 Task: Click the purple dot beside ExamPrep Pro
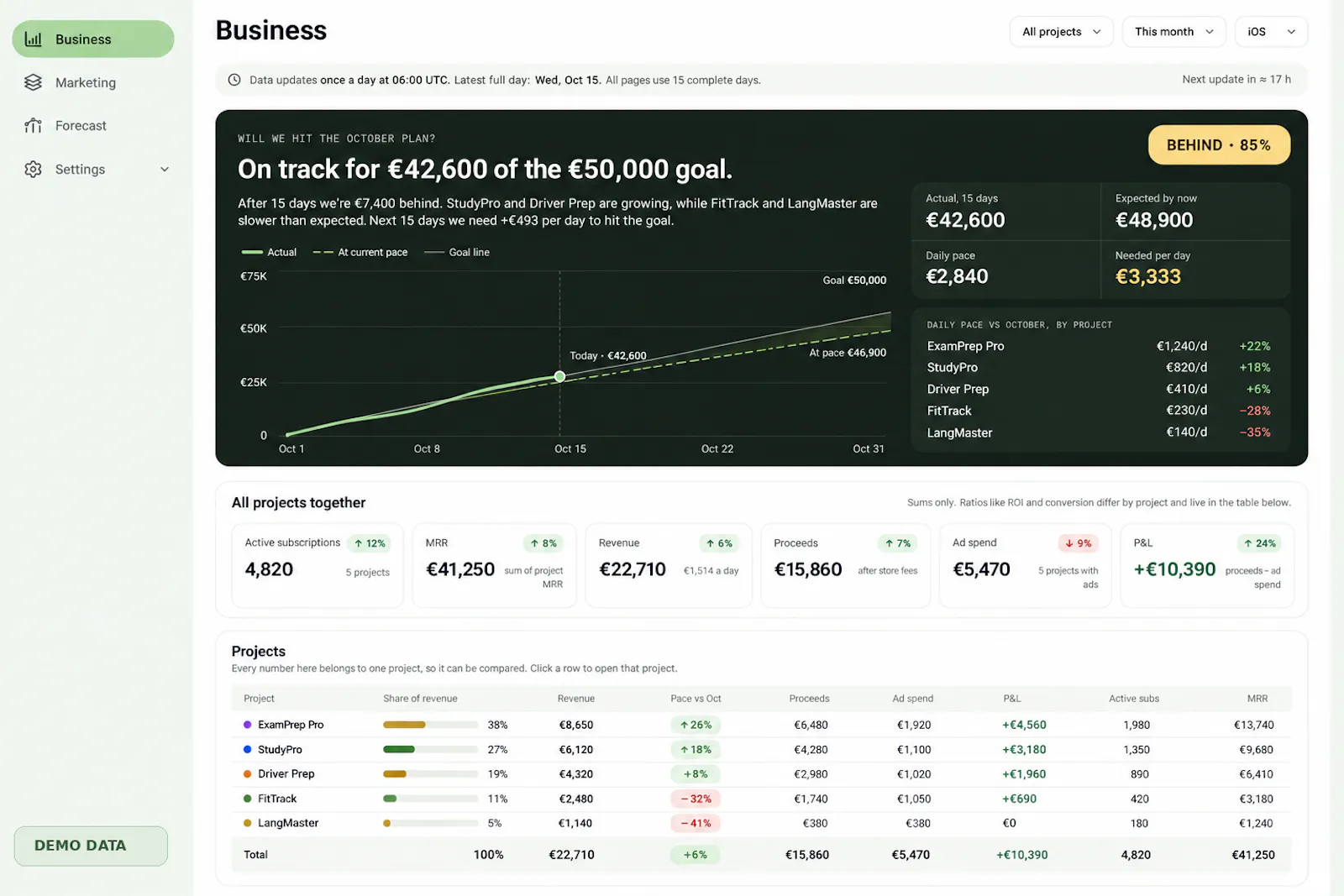pos(247,725)
